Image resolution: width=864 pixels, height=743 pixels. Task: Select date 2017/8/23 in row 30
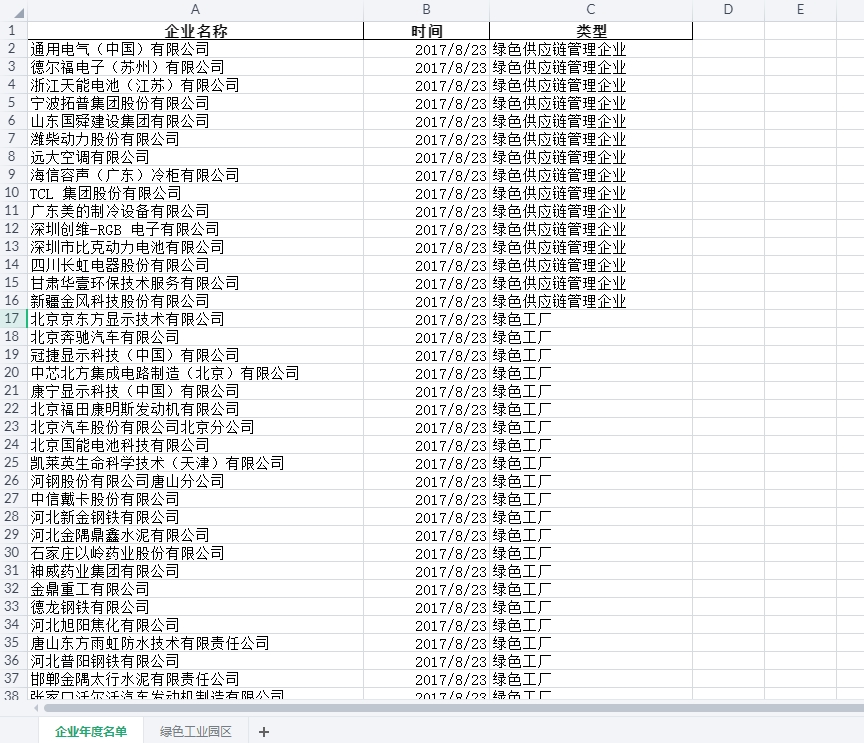(x=426, y=553)
